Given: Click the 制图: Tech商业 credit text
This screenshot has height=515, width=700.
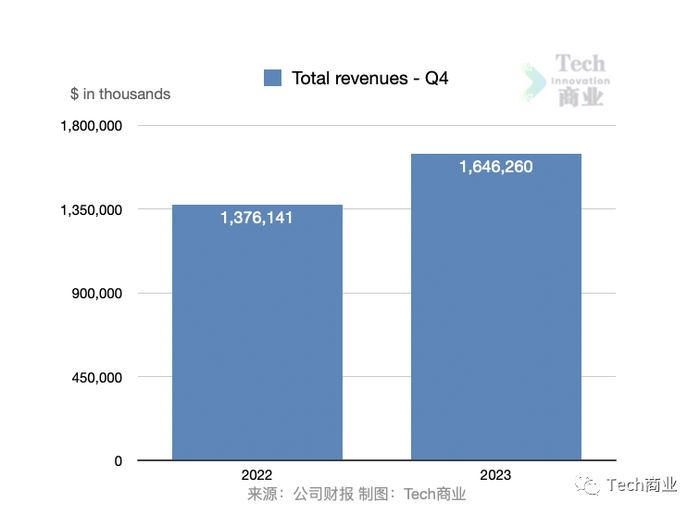Looking at the screenshot, I should [x=412, y=494].
